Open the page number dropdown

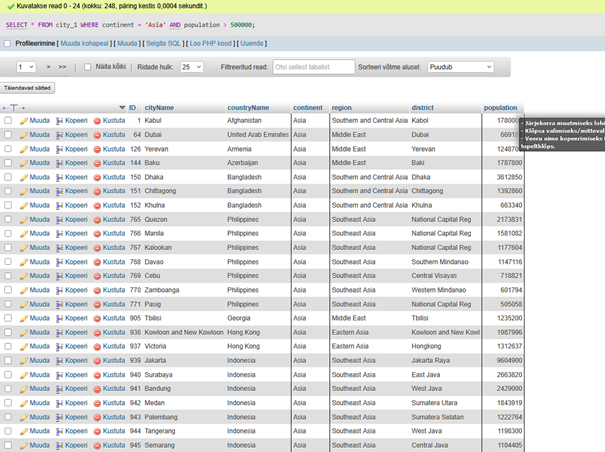tap(26, 67)
